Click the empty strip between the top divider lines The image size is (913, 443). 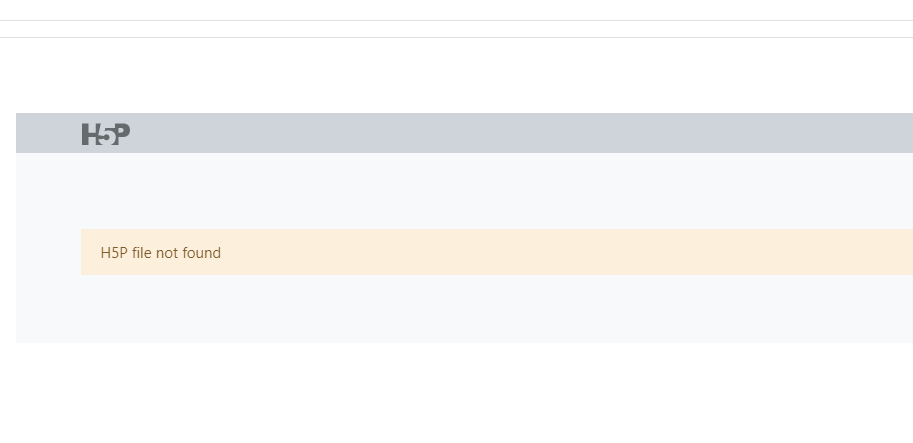coord(456,29)
